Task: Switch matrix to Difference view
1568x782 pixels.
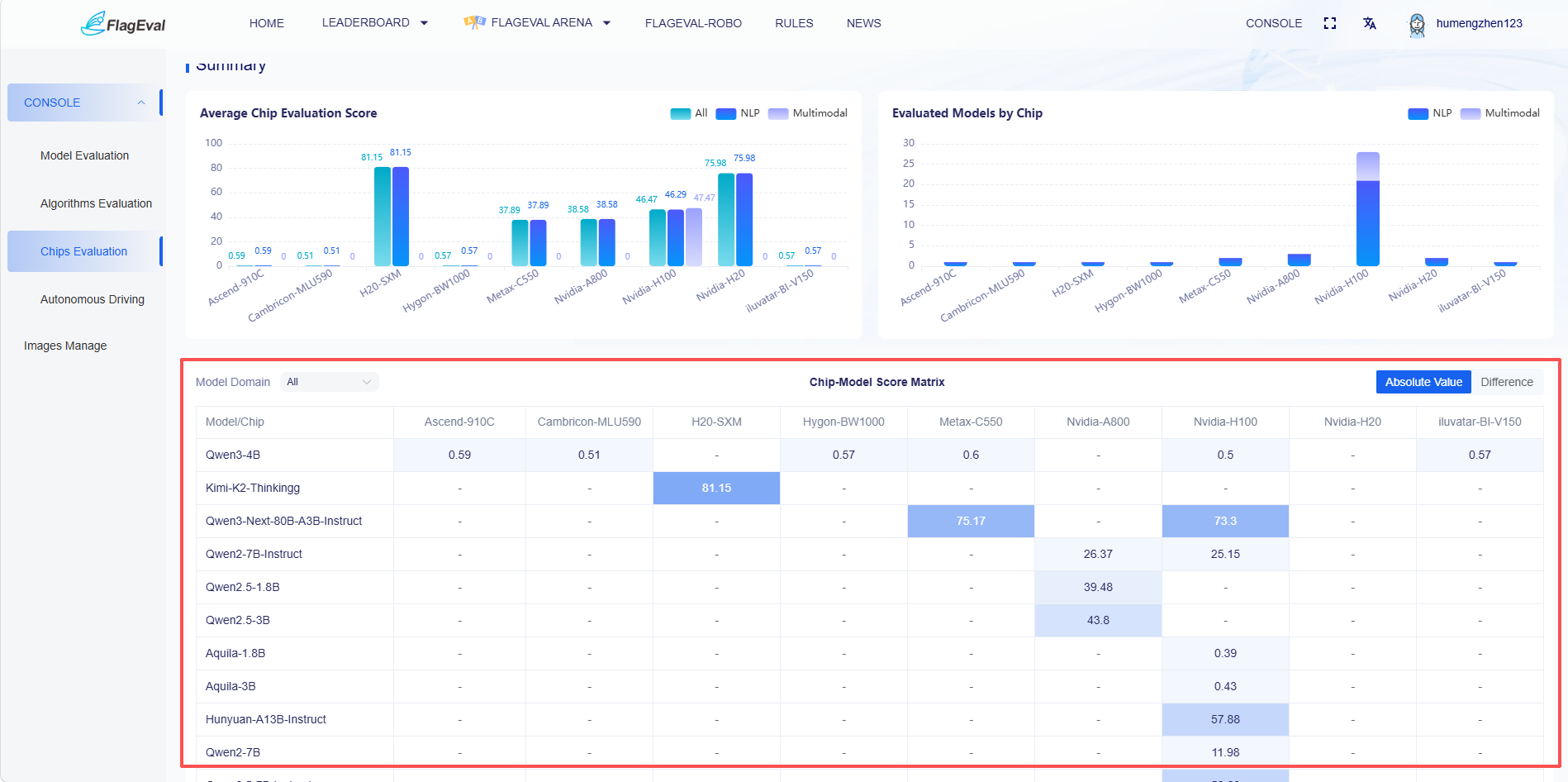Action: [x=1507, y=382]
